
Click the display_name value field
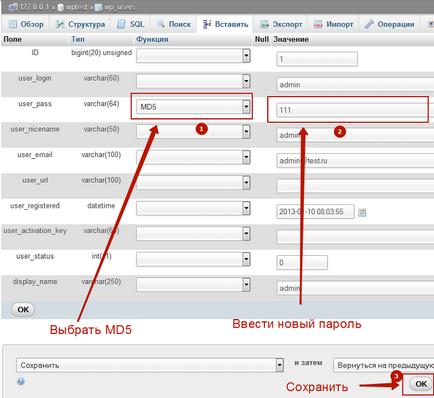(x=355, y=288)
